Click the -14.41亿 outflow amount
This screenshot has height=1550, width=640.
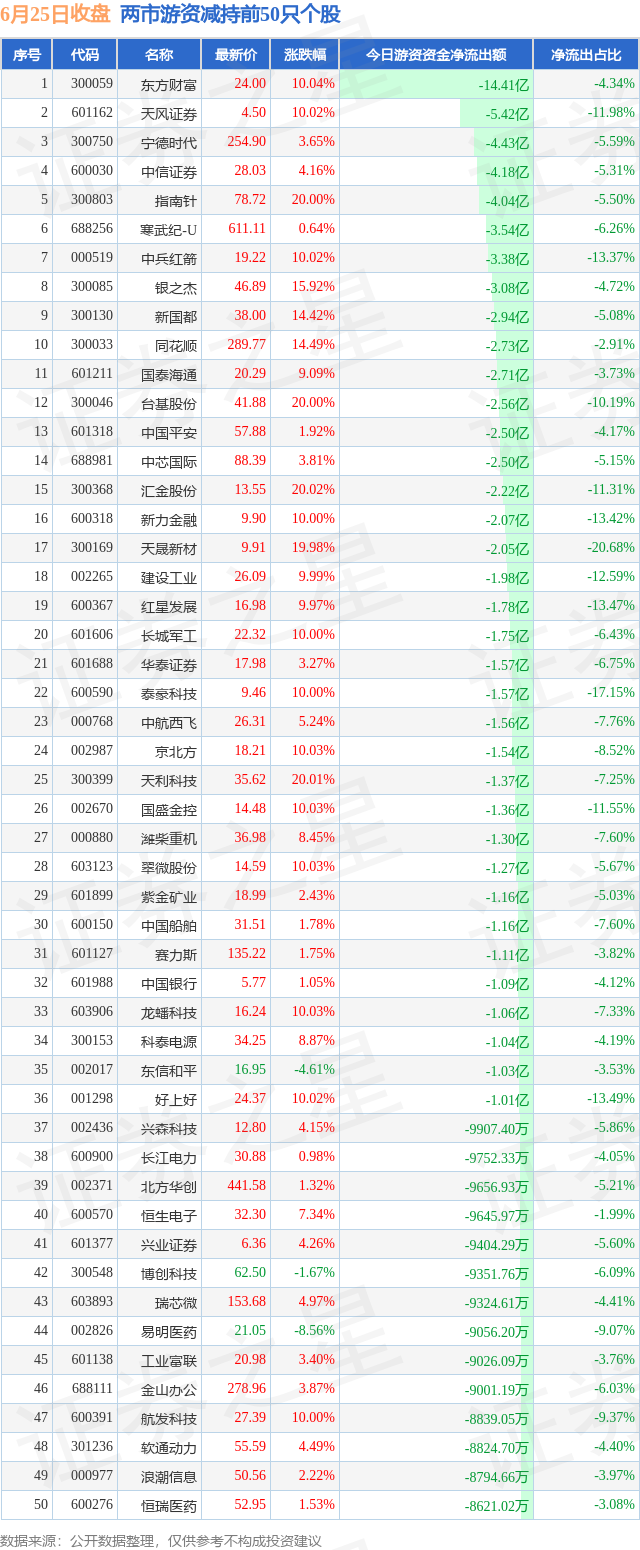pos(504,86)
